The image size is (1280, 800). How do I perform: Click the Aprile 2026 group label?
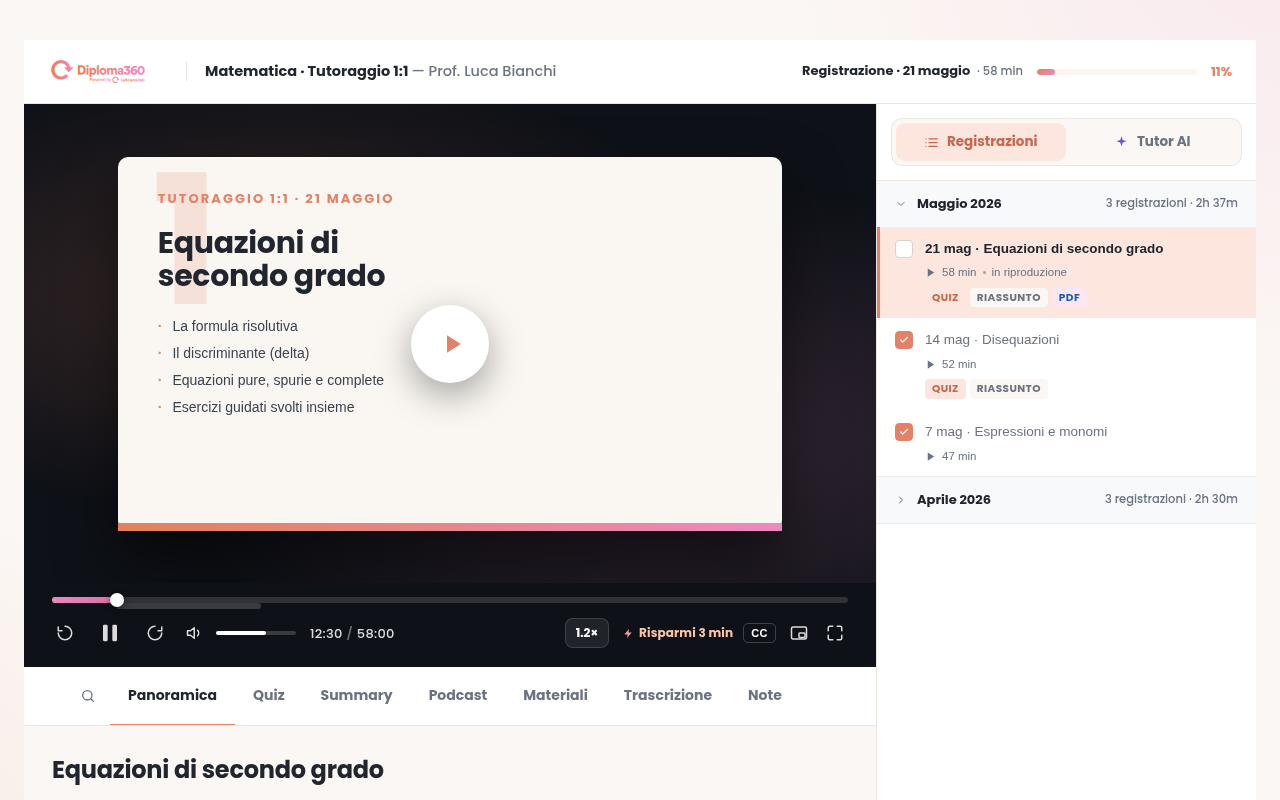click(954, 500)
